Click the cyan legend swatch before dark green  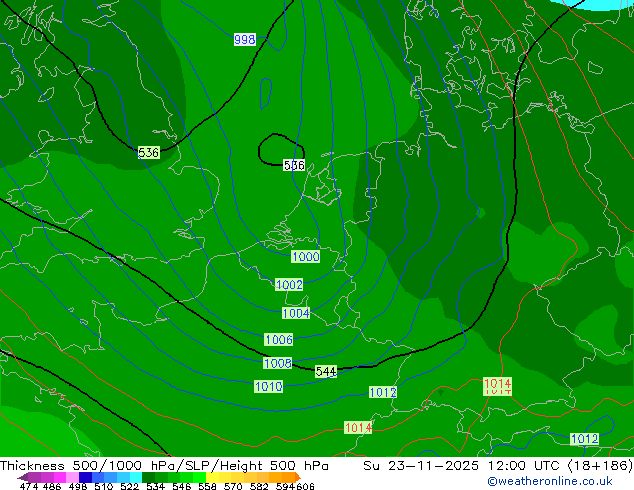click(136, 477)
